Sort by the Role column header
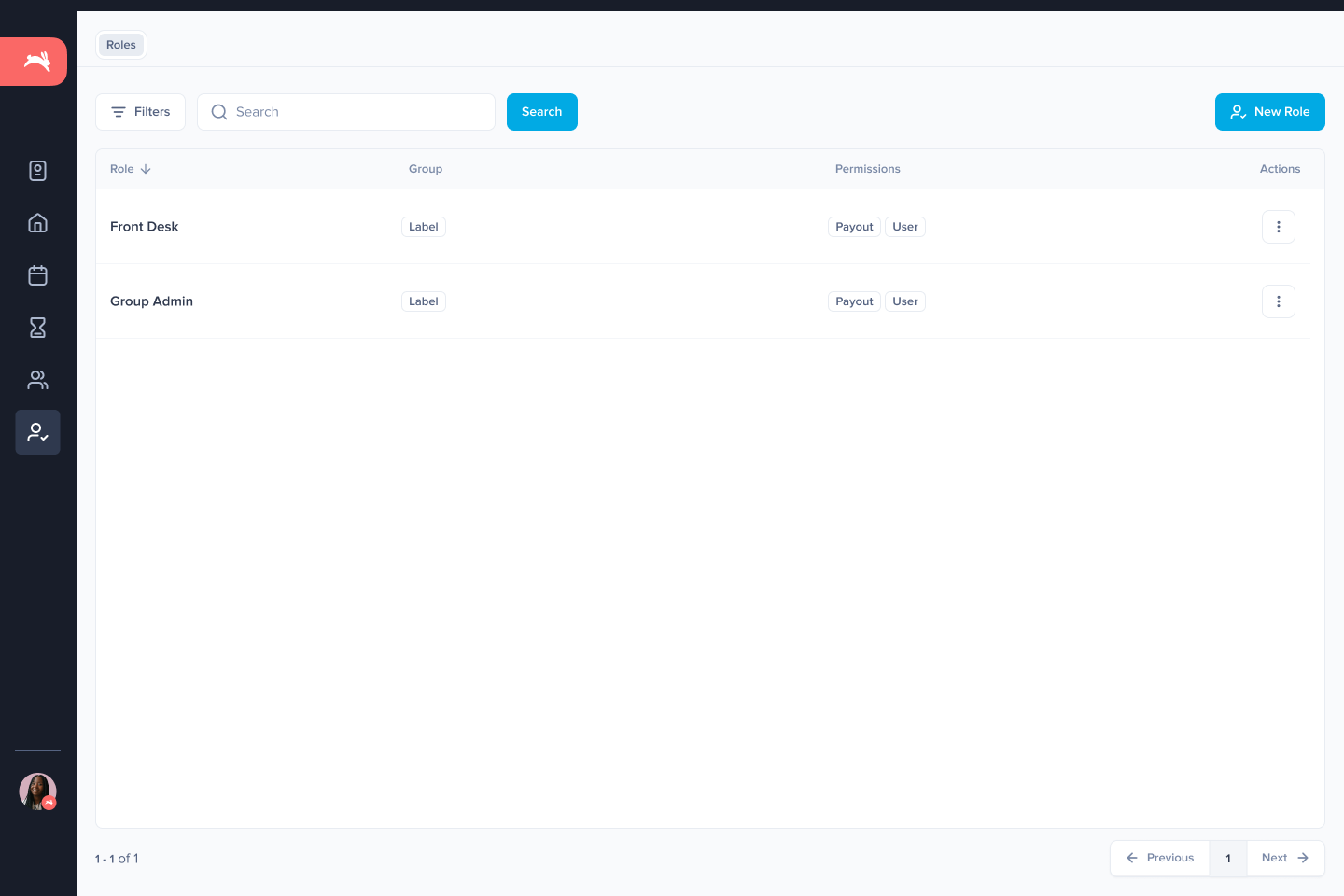The height and width of the screenshot is (896, 1344). pos(131,169)
